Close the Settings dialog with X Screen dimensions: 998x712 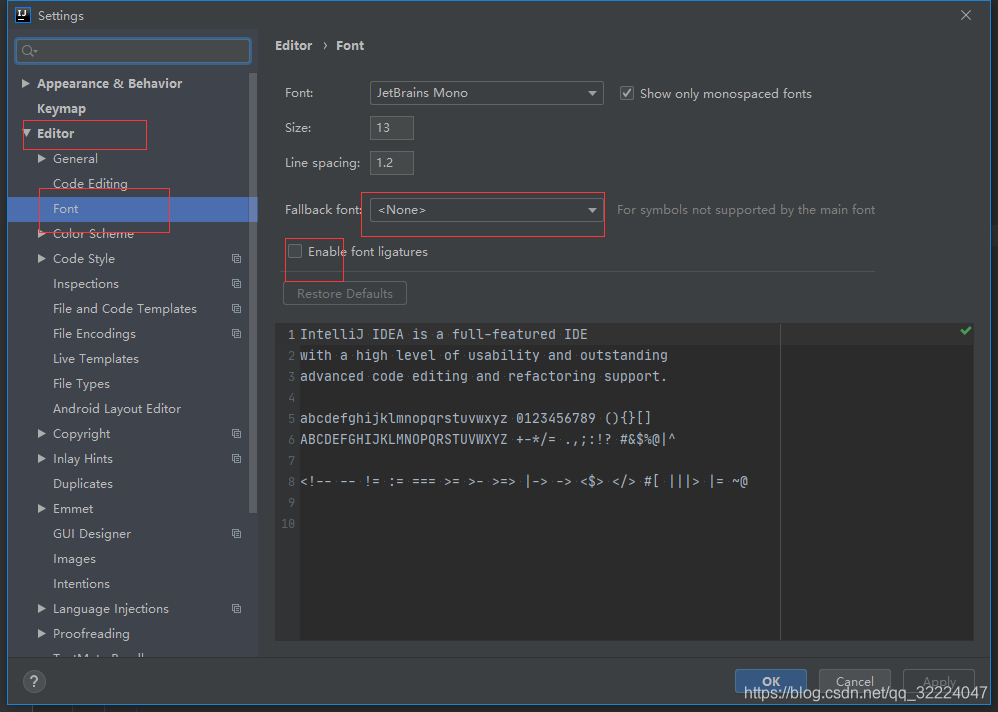tap(966, 15)
